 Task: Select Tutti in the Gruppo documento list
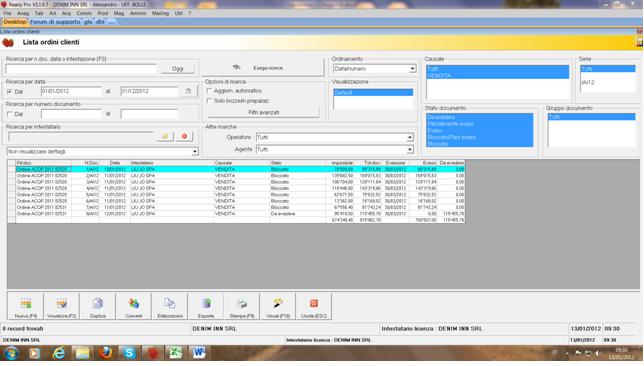(x=591, y=117)
